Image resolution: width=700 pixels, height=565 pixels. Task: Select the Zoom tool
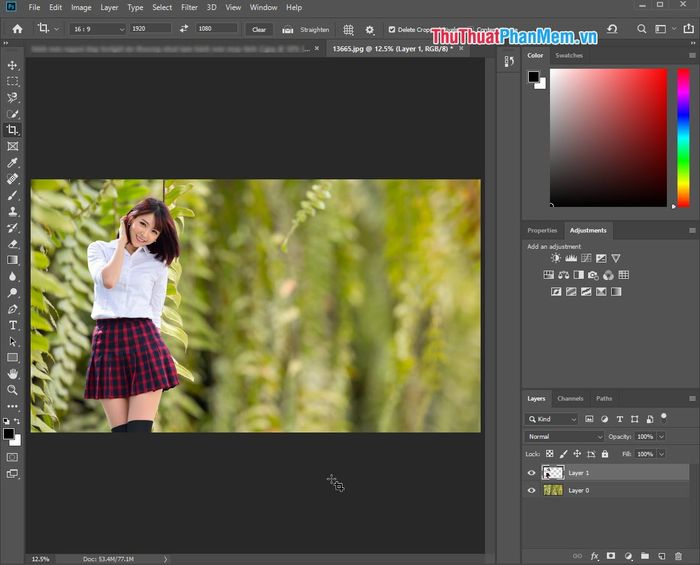coord(13,390)
